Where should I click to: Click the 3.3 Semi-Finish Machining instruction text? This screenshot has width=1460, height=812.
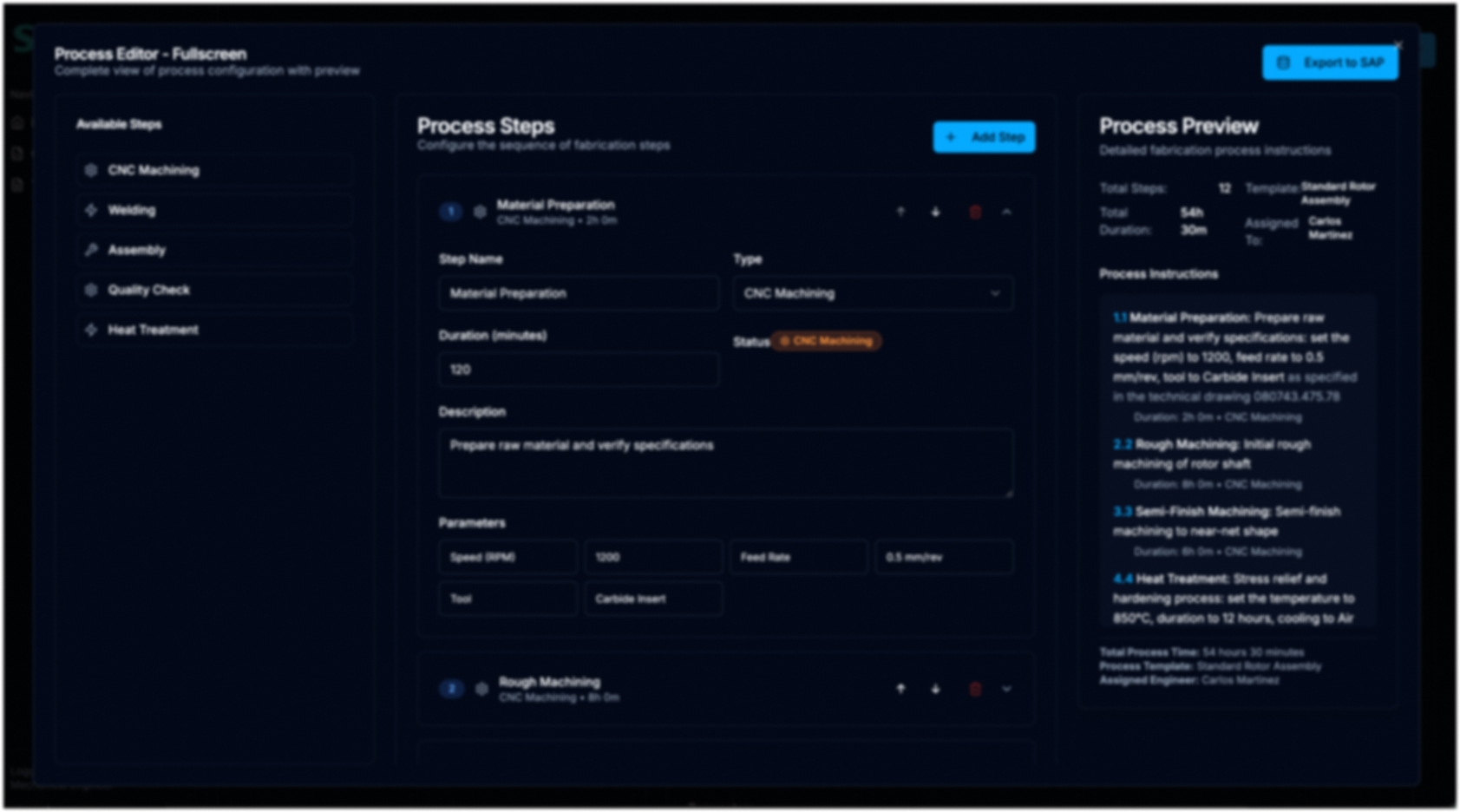(1227, 521)
